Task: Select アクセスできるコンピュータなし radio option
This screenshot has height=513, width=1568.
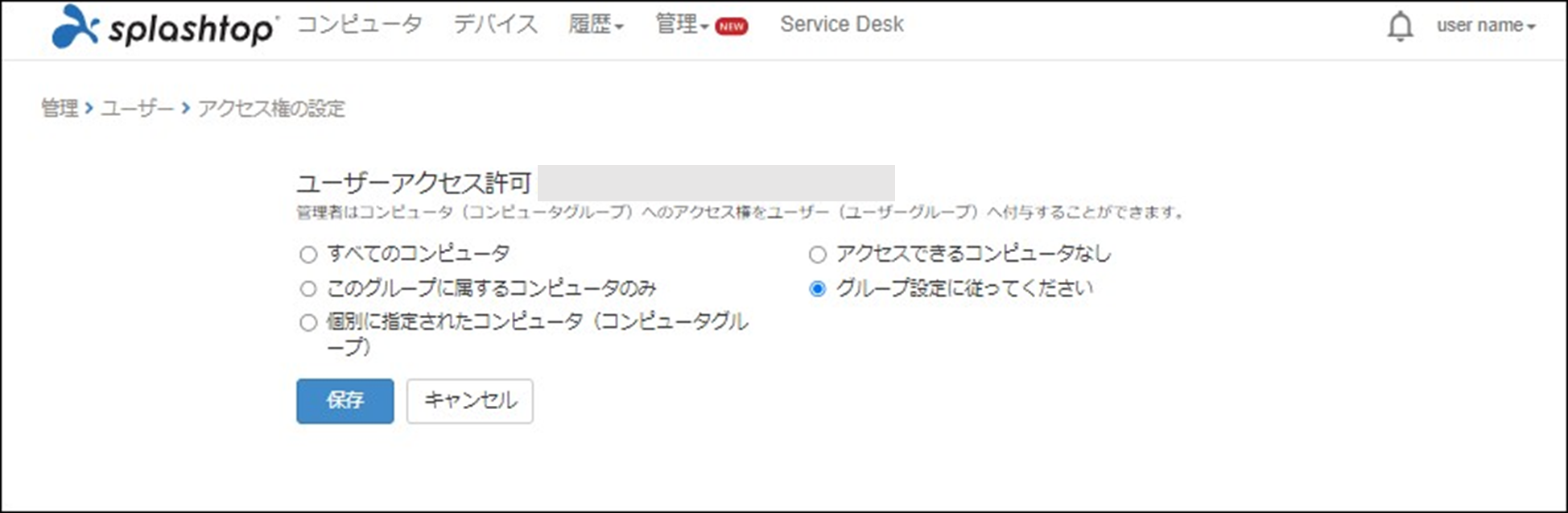Action: pyautogui.click(x=817, y=254)
